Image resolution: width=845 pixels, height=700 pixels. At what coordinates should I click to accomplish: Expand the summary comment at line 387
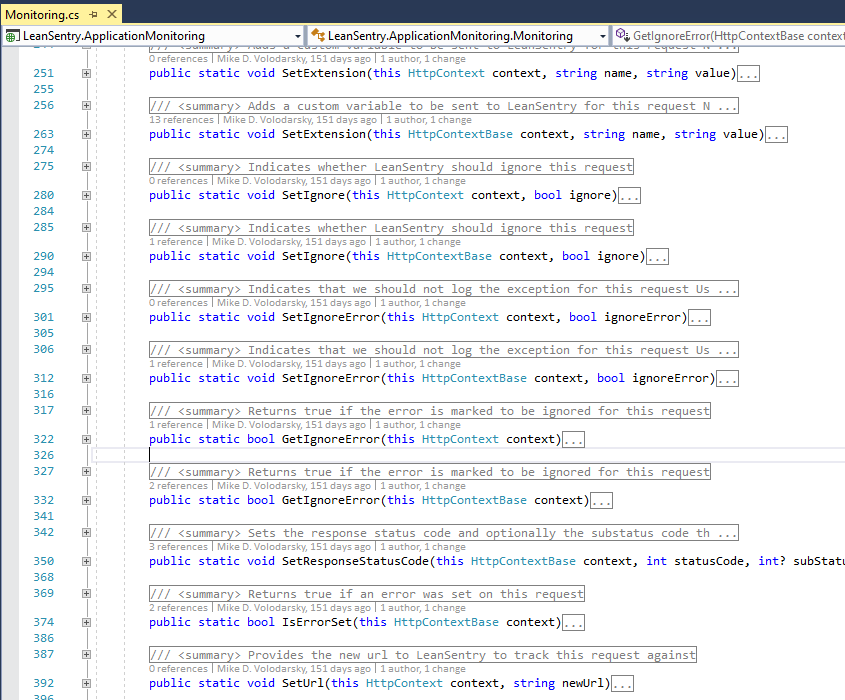(x=86, y=654)
